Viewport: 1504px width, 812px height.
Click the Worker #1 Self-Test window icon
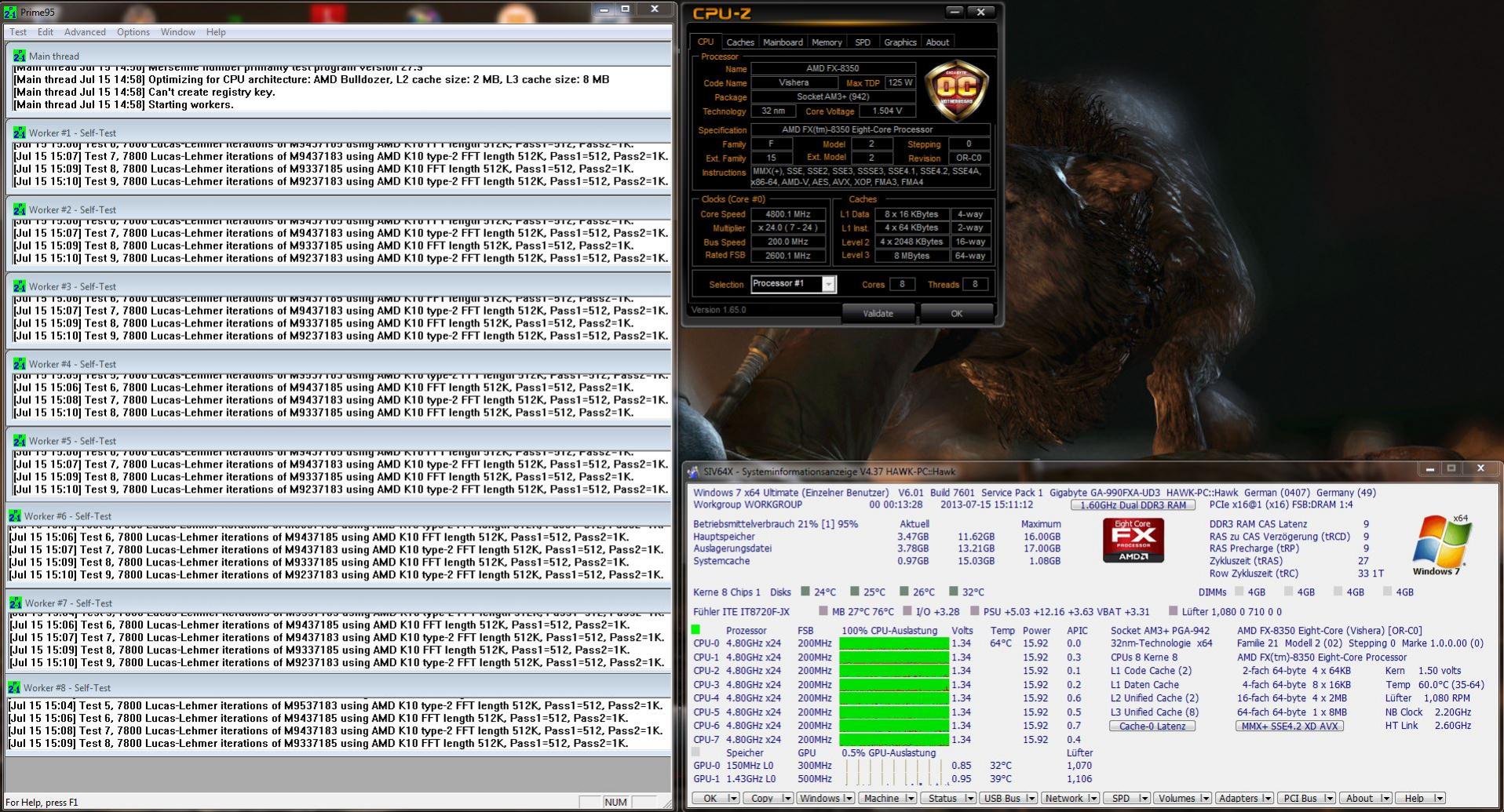pos(19,133)
